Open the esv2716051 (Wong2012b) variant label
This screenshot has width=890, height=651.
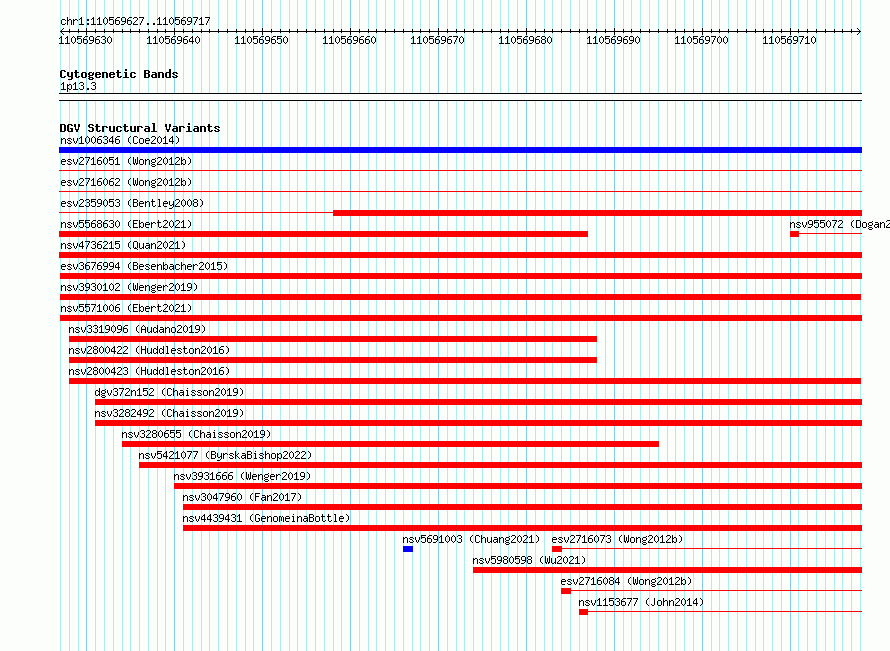(126, 161)
